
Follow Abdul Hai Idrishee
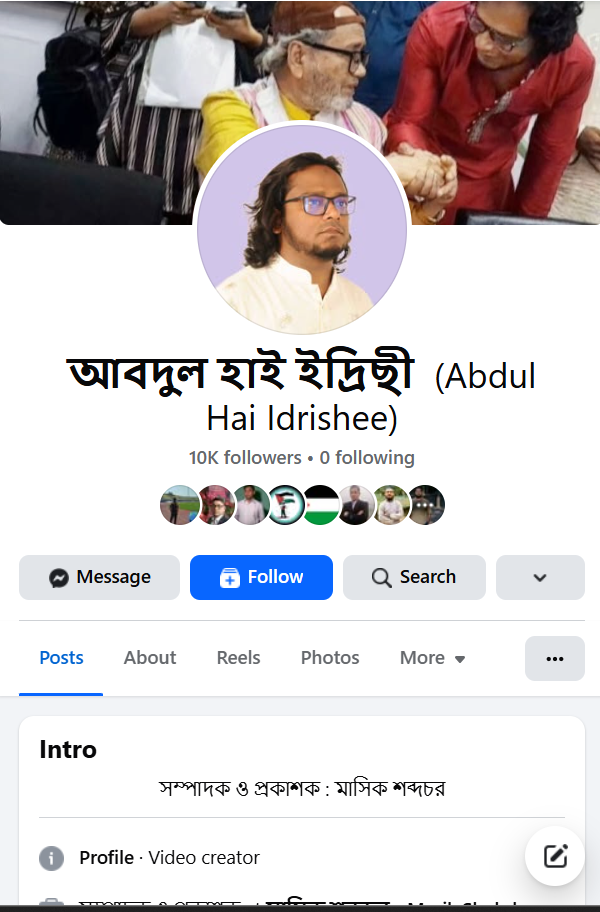coord(261,578)
